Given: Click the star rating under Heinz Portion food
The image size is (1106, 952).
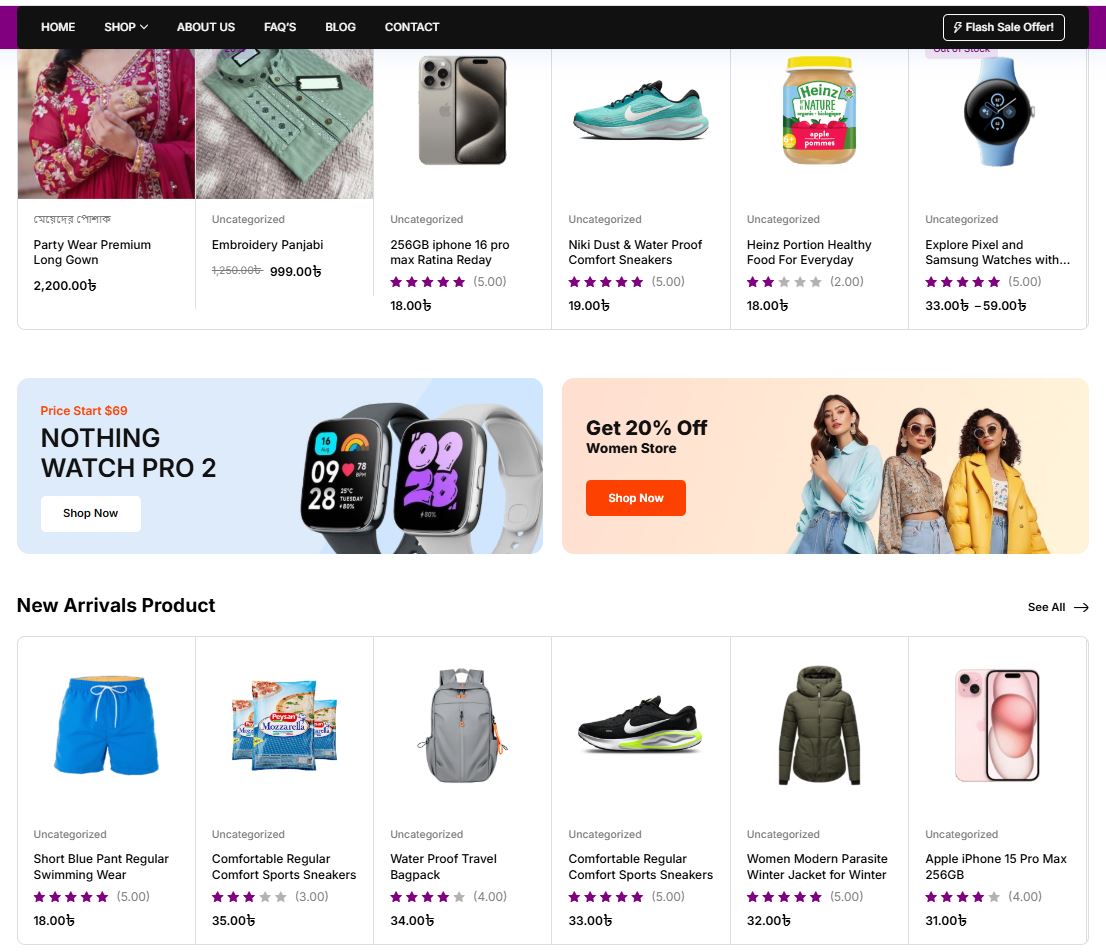Looking at the screenshot, I should pyautogui.click(x=784, y=282).
